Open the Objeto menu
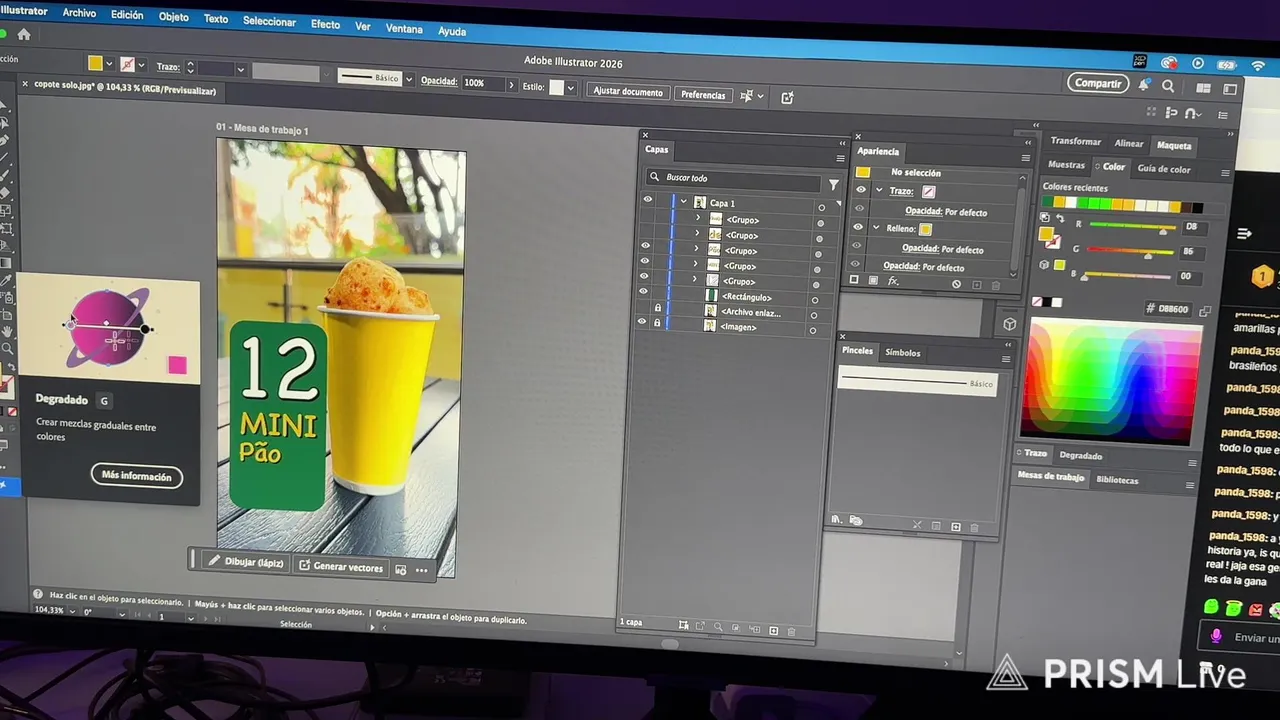The width and height of the screenshot is (1280, 720). point(173,17)
